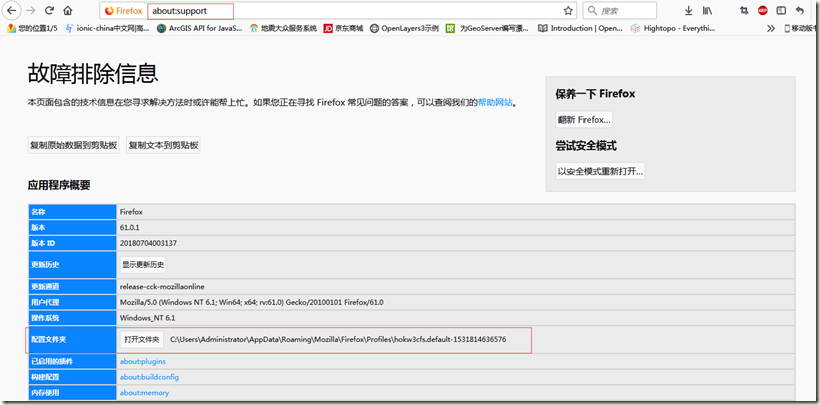Select the Mozilla/5.0 user agent string
The image size is (820, 405).
[x=252, y=302]
